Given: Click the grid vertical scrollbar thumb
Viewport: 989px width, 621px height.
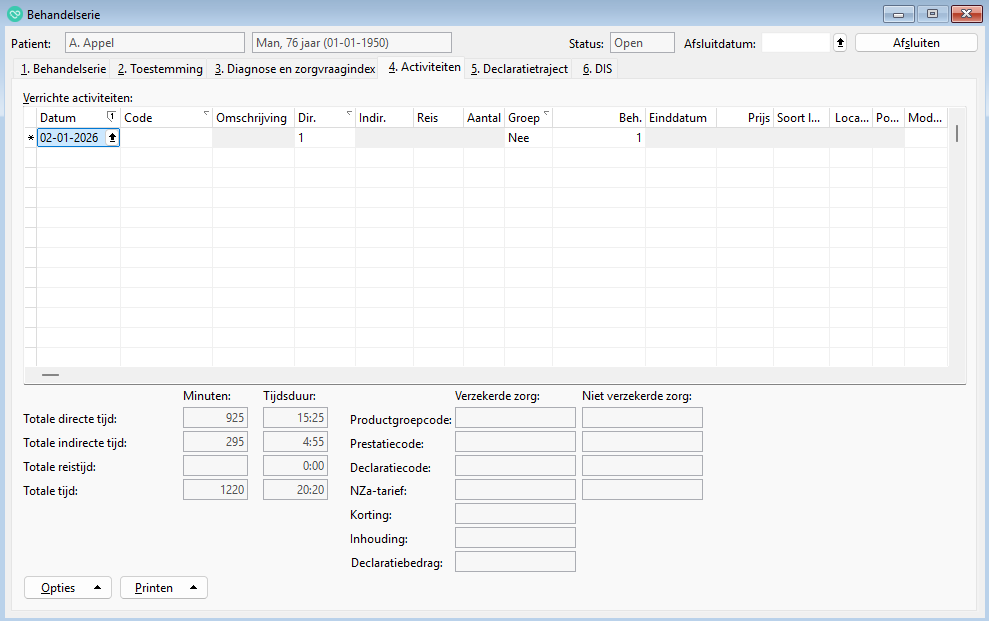Looking at the screenshot, I should [x=957, y=133].
